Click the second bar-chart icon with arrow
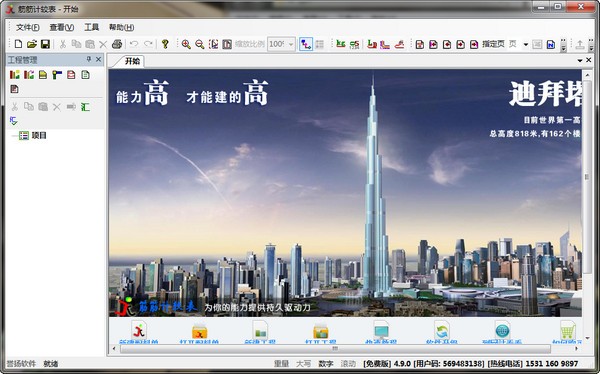Viewport: 600px width, 374px height. click(x=29, y=75)
